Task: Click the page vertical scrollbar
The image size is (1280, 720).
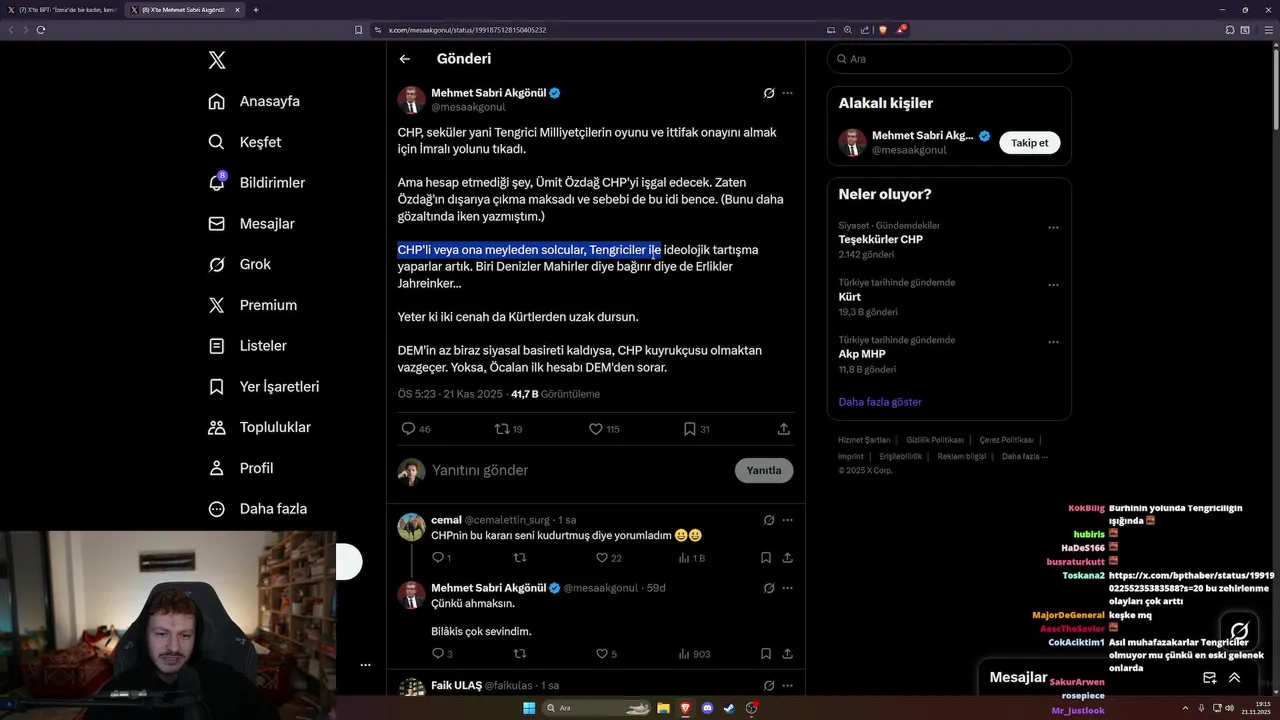Action: tap(1275, 90)
